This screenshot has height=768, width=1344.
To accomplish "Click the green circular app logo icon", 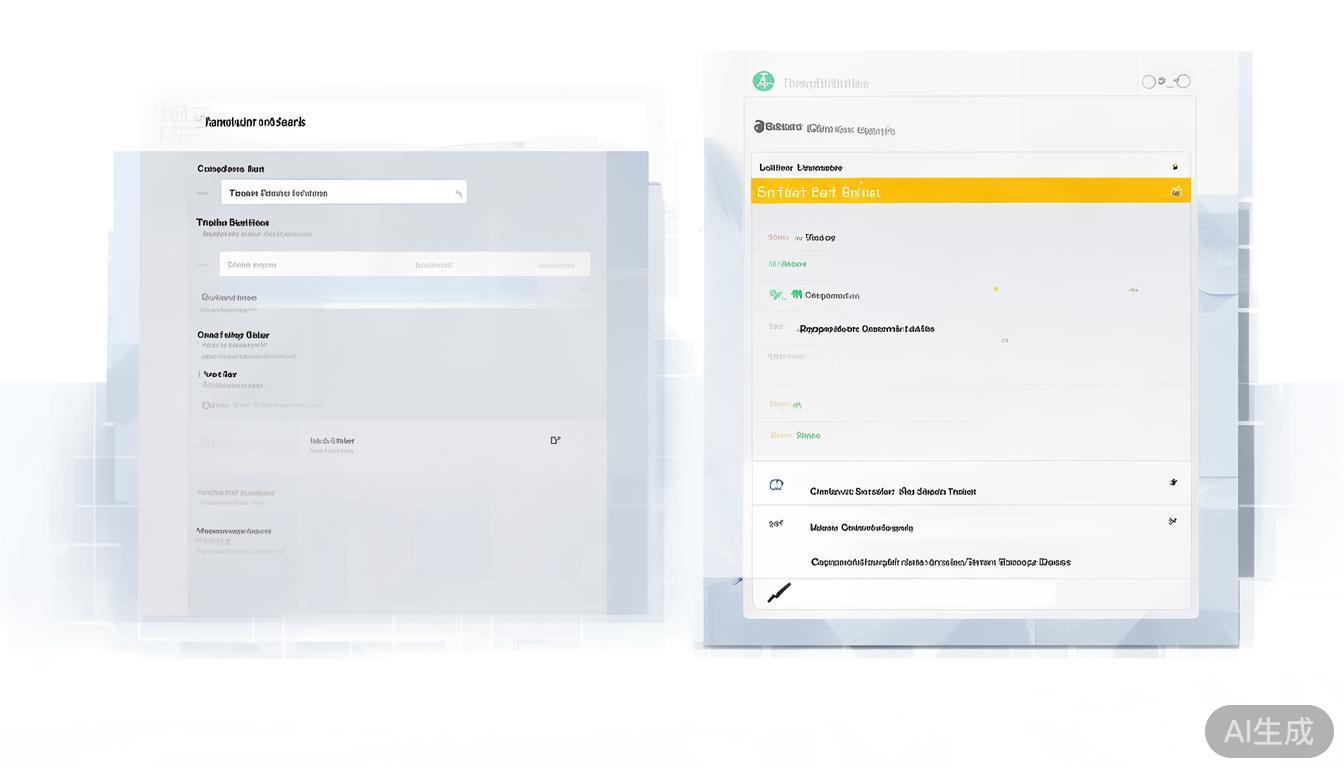I will 763,82.
